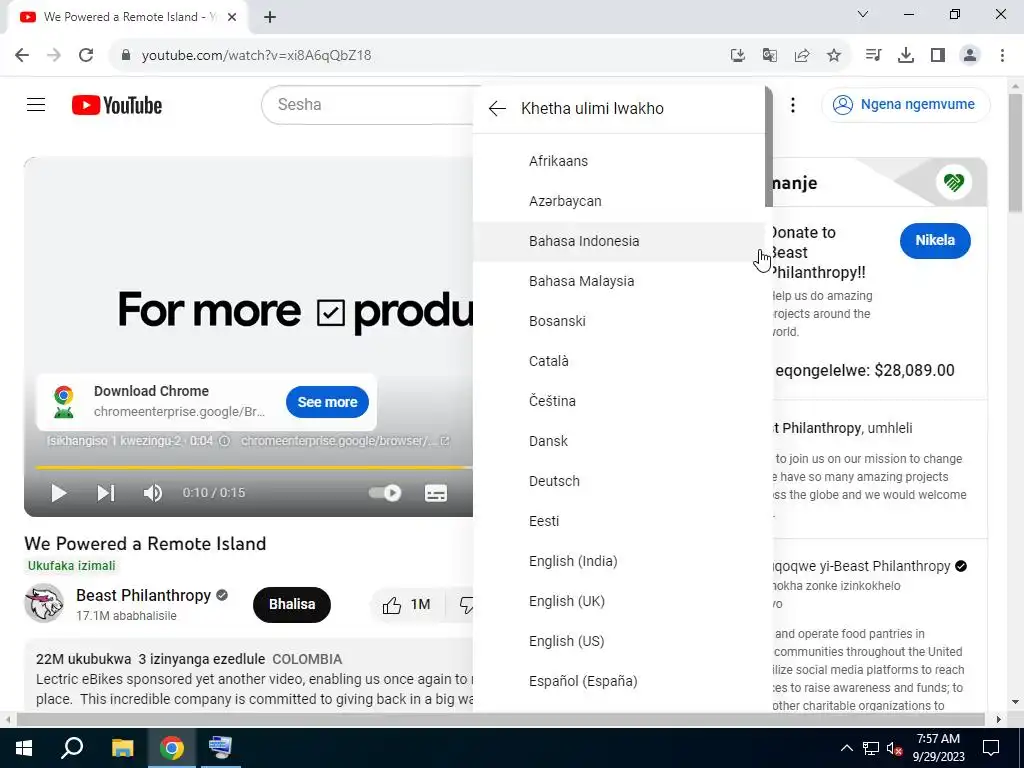Choose Deutsch language
This screenshot has height=768, width=1024.
pos(618,481)
